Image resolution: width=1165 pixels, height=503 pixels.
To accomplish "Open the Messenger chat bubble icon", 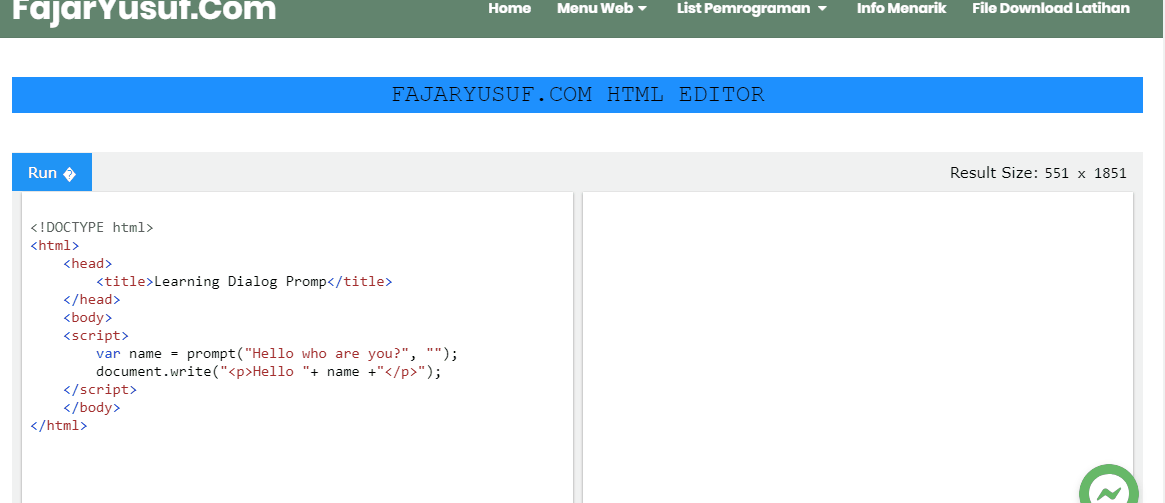I will 1109,485.
